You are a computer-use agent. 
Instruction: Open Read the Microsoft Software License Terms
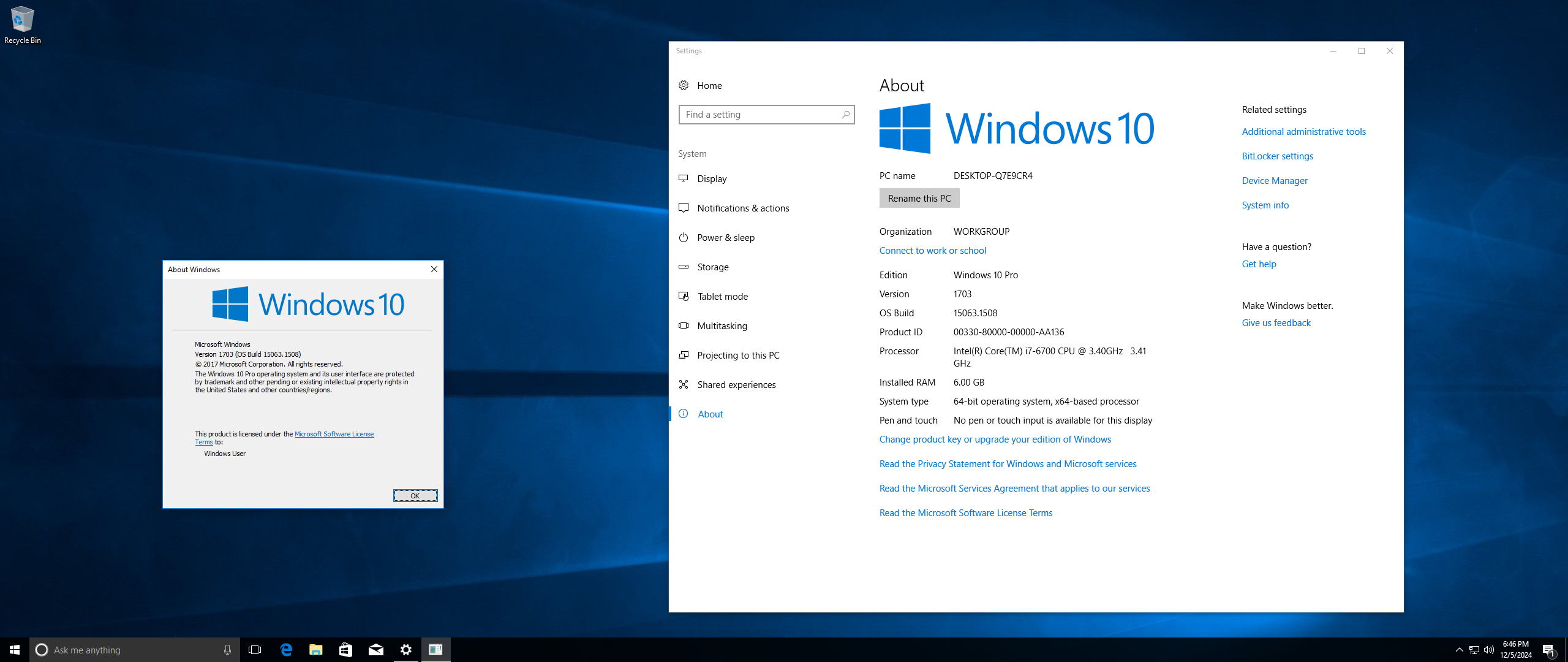coord(966,512)
